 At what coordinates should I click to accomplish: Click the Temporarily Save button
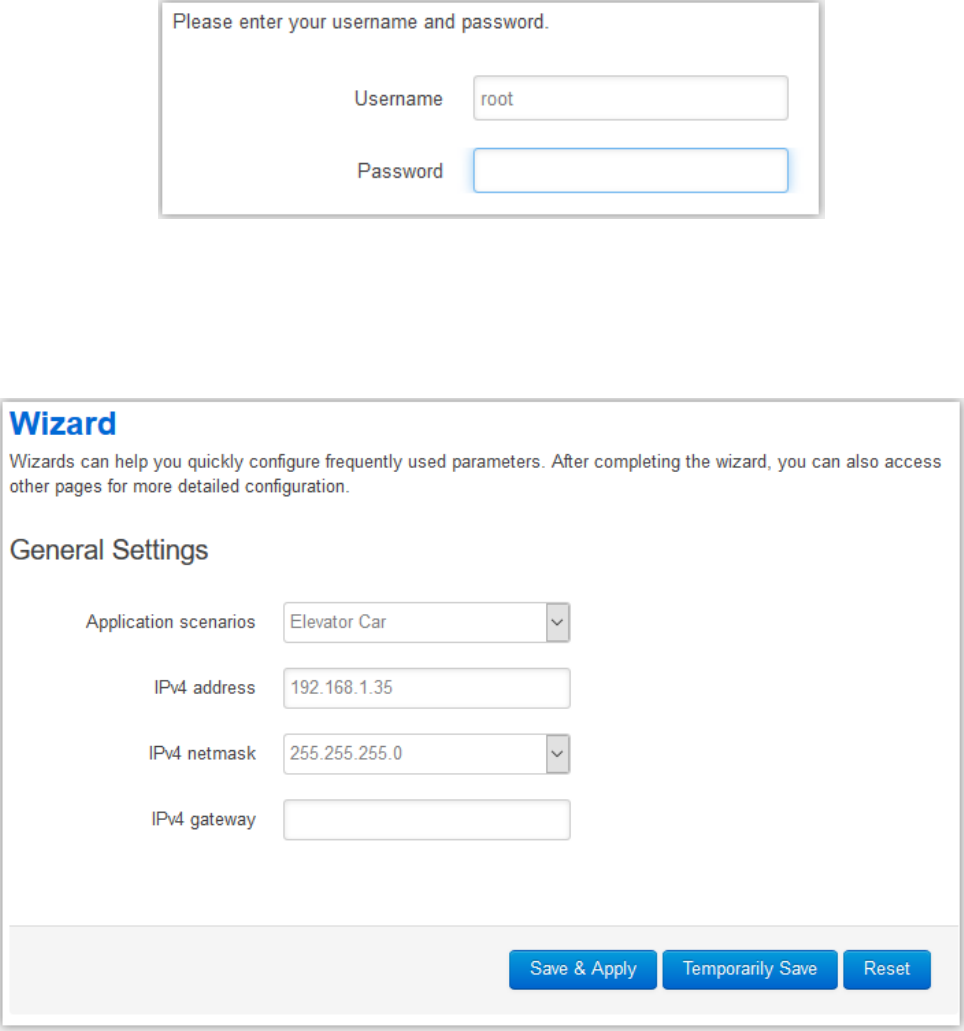[x=750, y=969]
